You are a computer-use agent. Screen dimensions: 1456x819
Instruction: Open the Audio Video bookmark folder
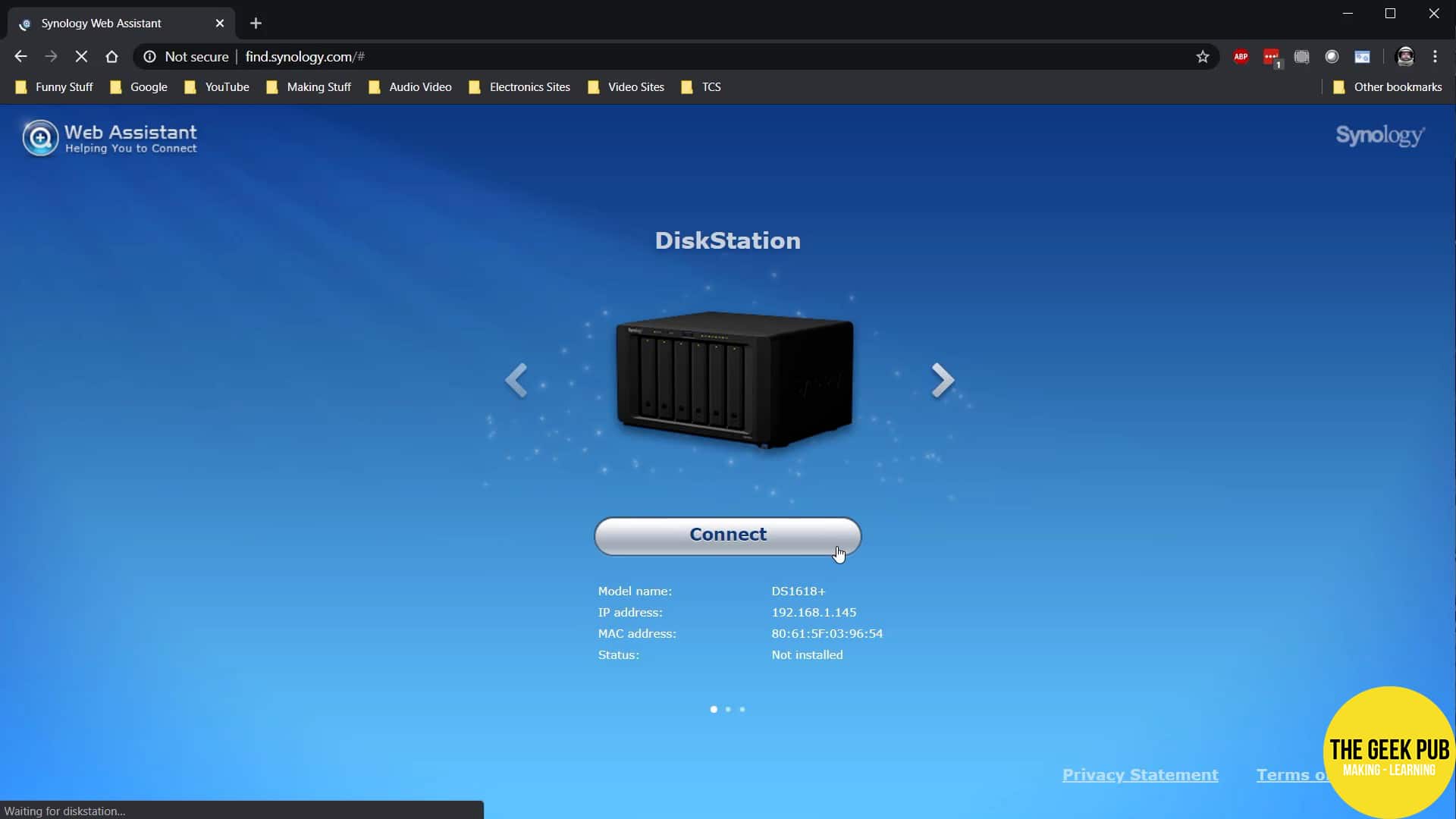coord(409,87)
